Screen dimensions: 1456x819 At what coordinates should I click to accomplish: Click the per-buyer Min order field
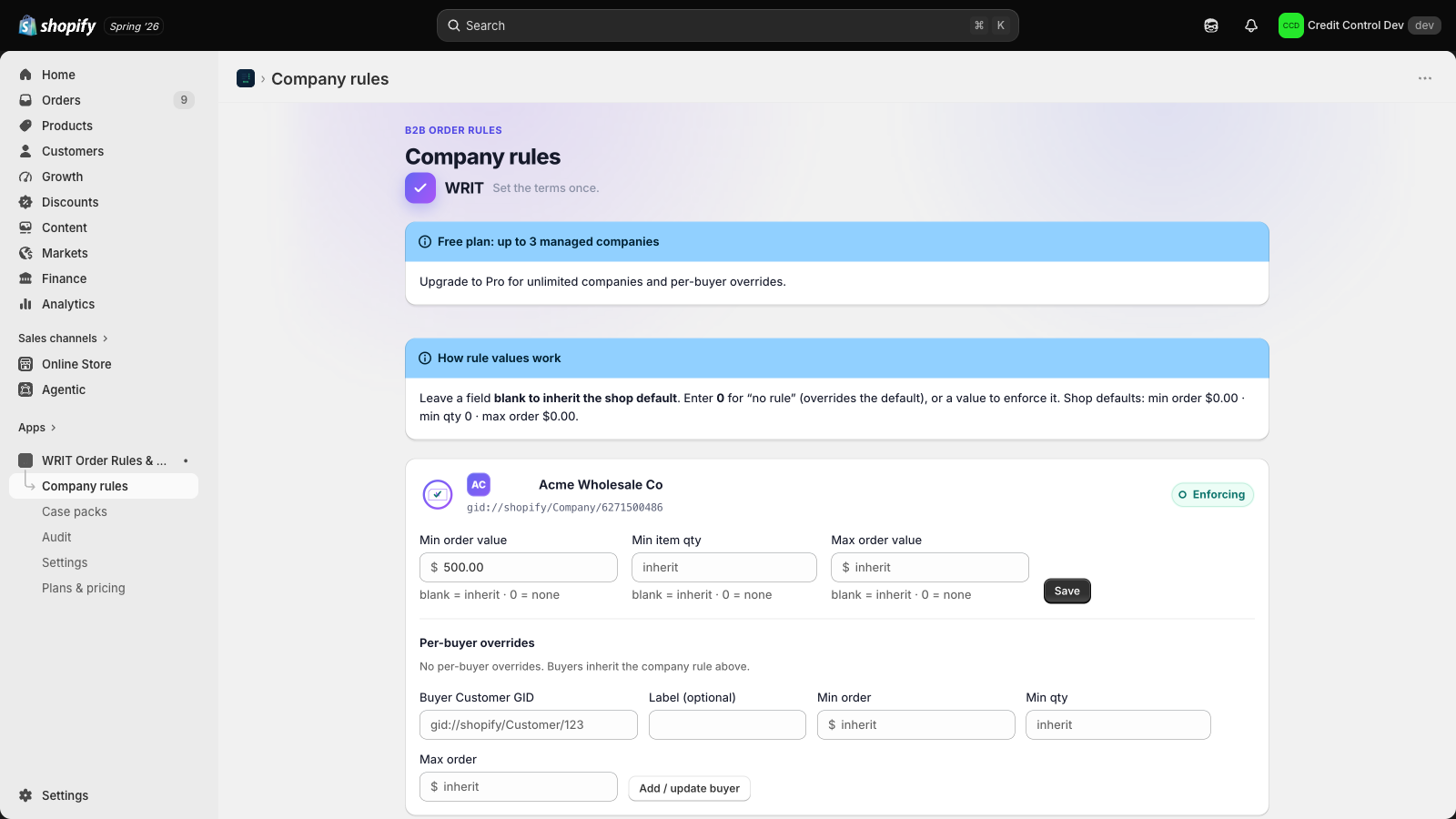[x=916, y=724]
